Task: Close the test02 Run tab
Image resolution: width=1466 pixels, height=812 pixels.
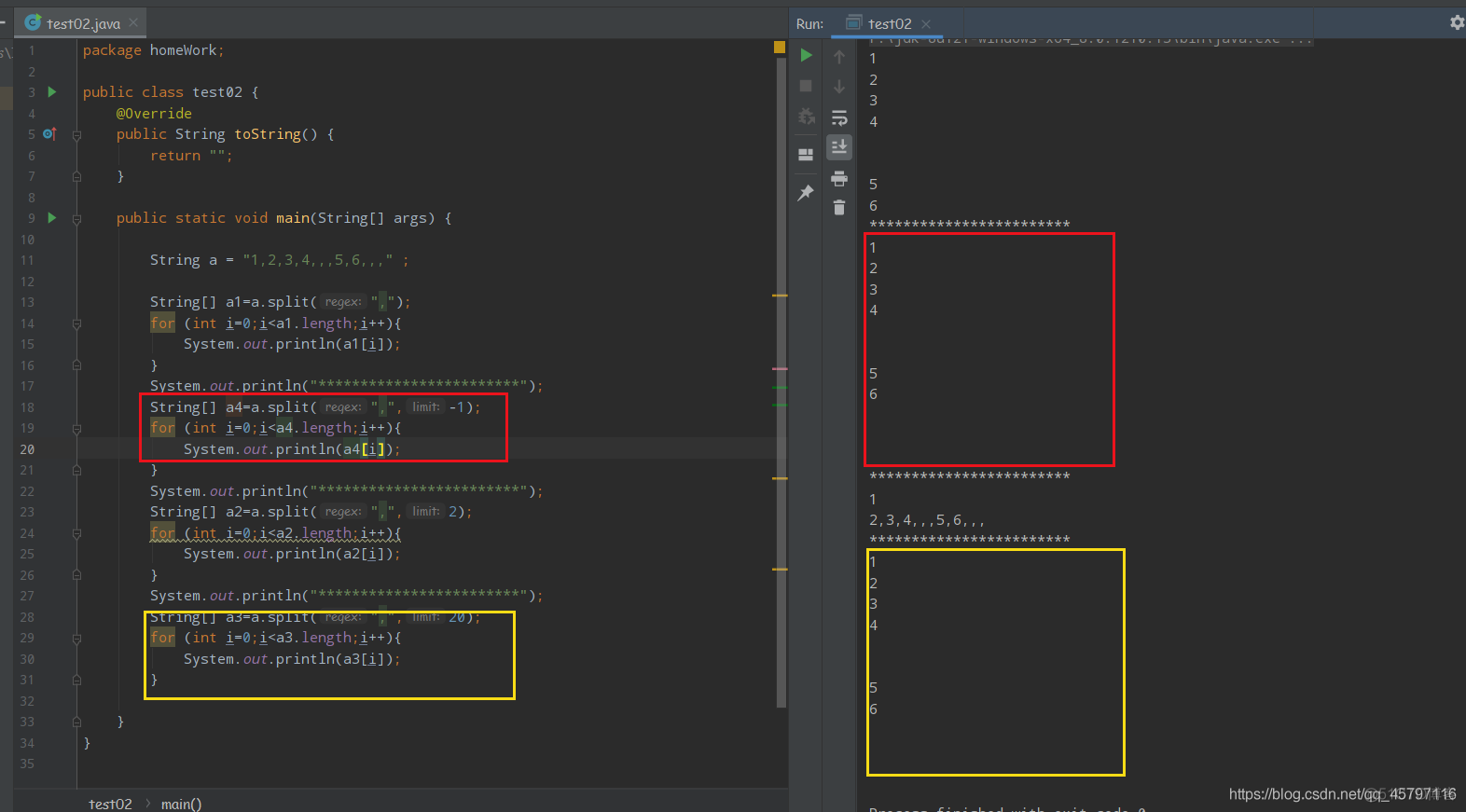Action: pos(926,23)
